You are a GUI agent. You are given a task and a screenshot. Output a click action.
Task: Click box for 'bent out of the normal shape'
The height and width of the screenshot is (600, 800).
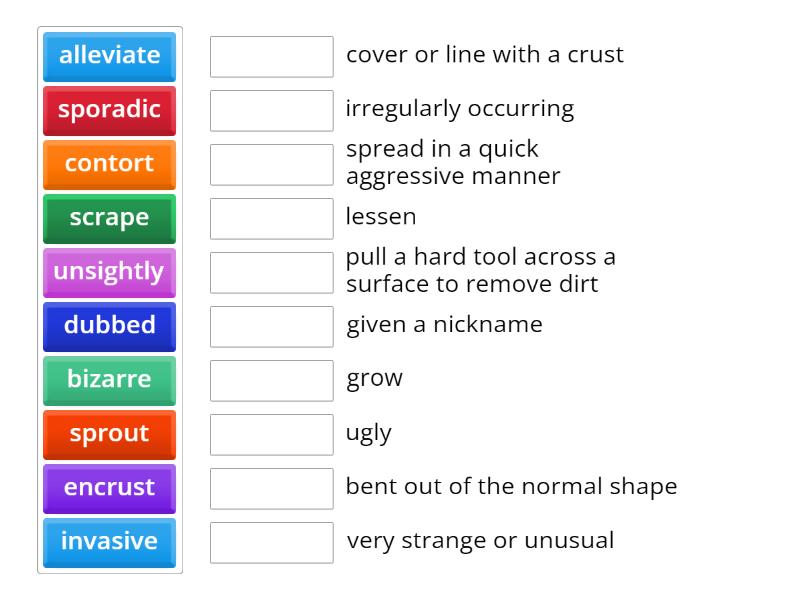pos(271,489)
